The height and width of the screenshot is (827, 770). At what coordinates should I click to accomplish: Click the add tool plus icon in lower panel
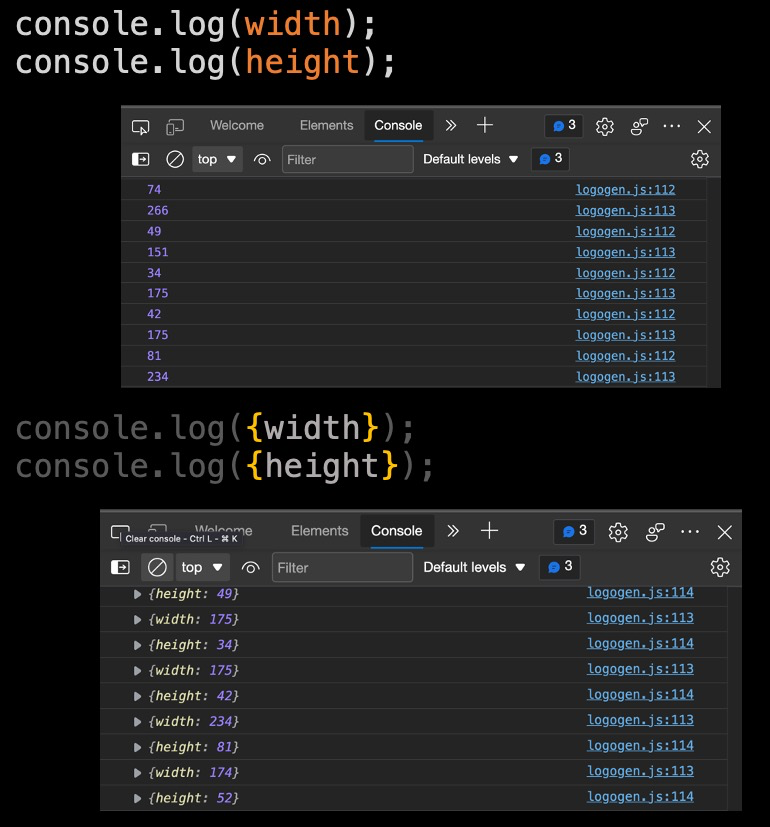tap(489, 531)
